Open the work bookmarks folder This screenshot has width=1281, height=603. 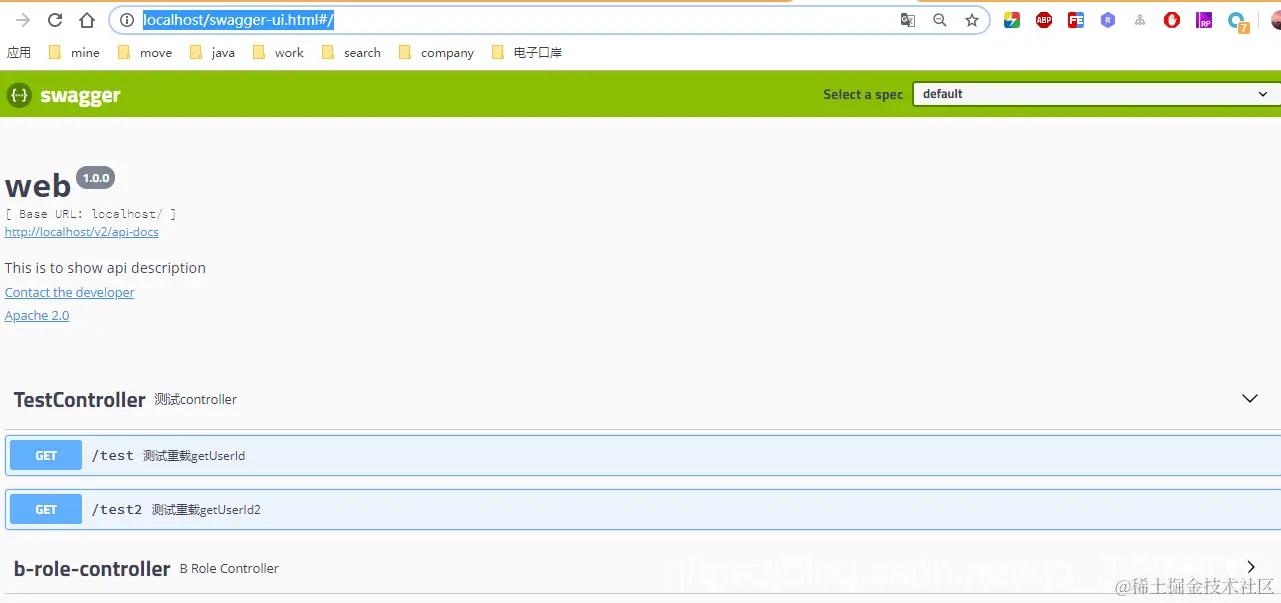pos(278,53)
